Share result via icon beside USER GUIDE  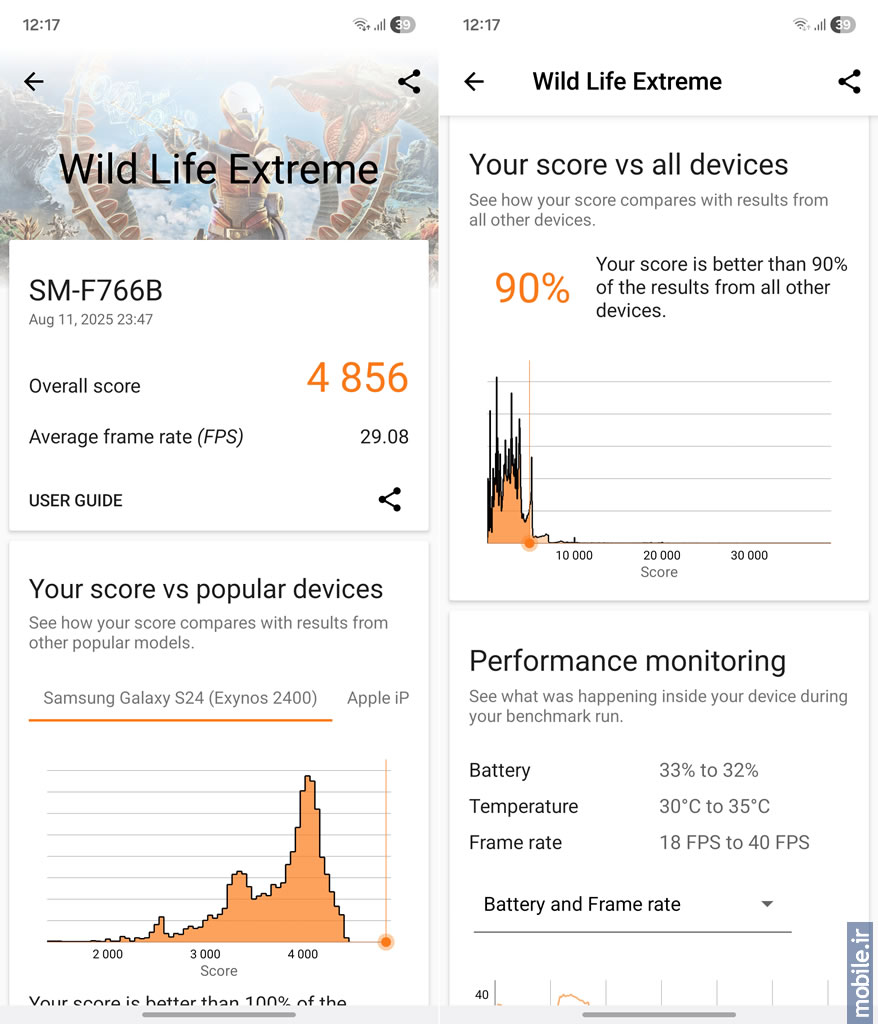click(x=390, y=500)
